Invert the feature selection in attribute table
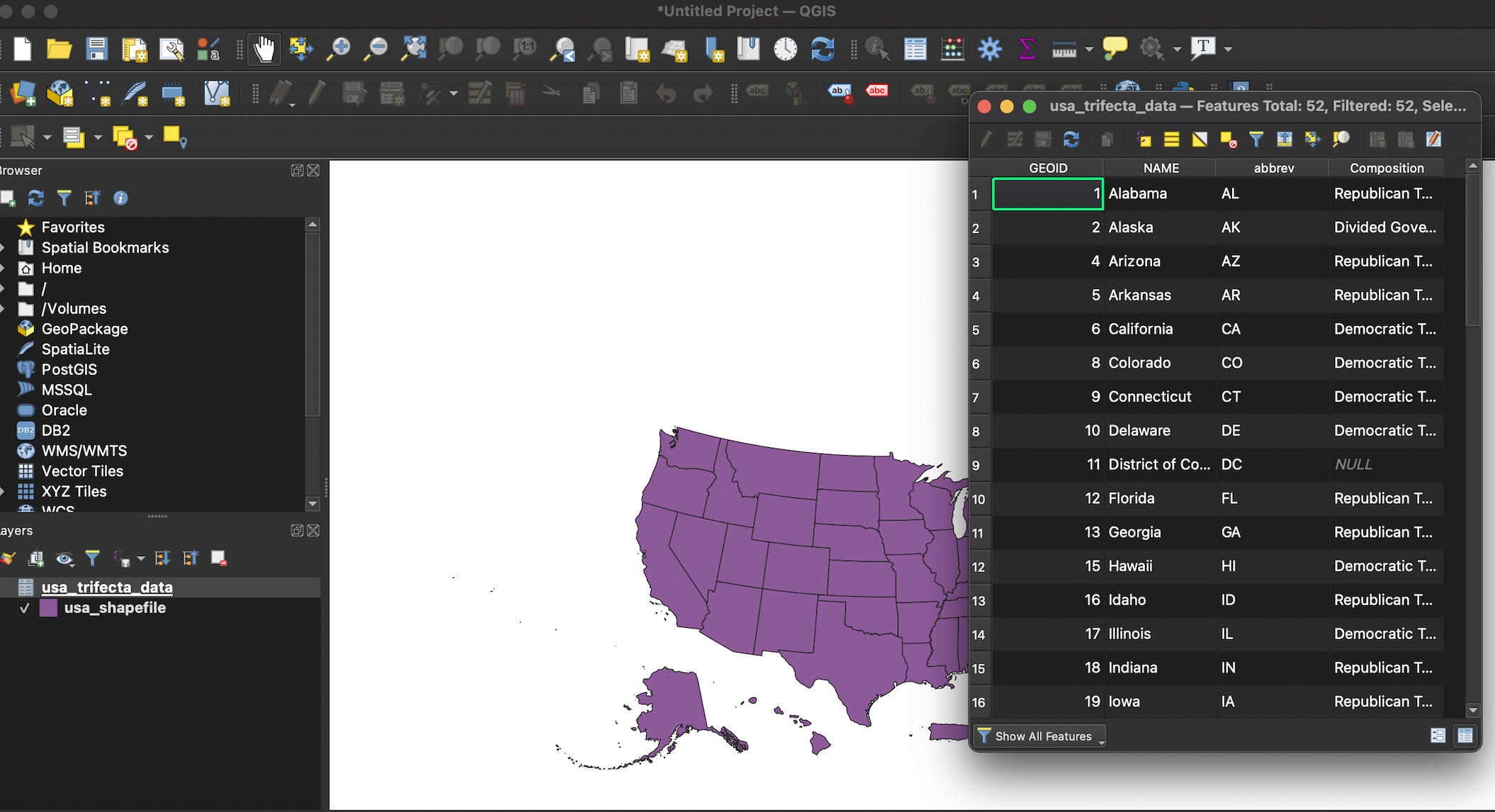The image size is (1495, 812). 1199,139
